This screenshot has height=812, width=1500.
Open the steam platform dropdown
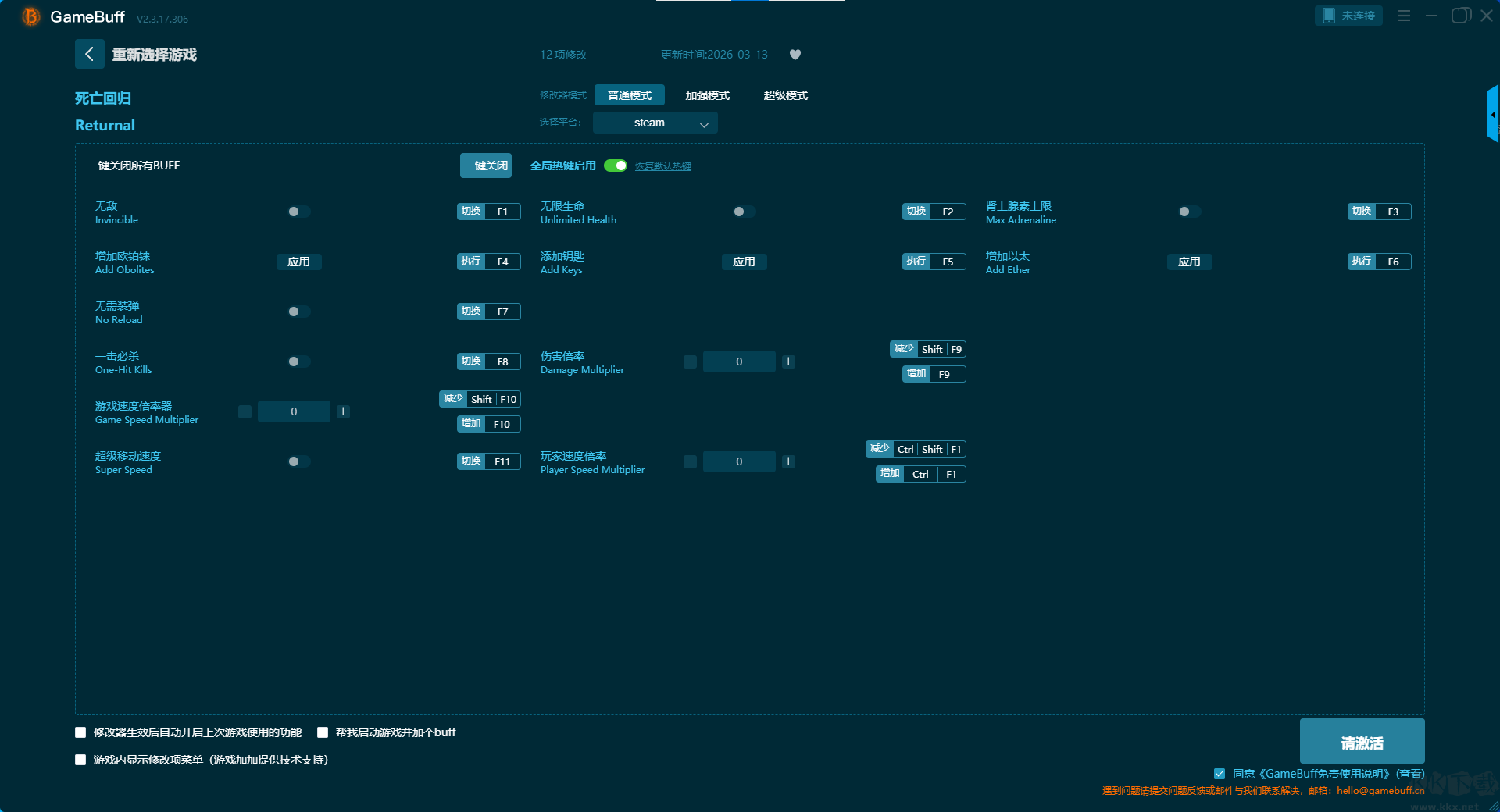click(655, 123)
